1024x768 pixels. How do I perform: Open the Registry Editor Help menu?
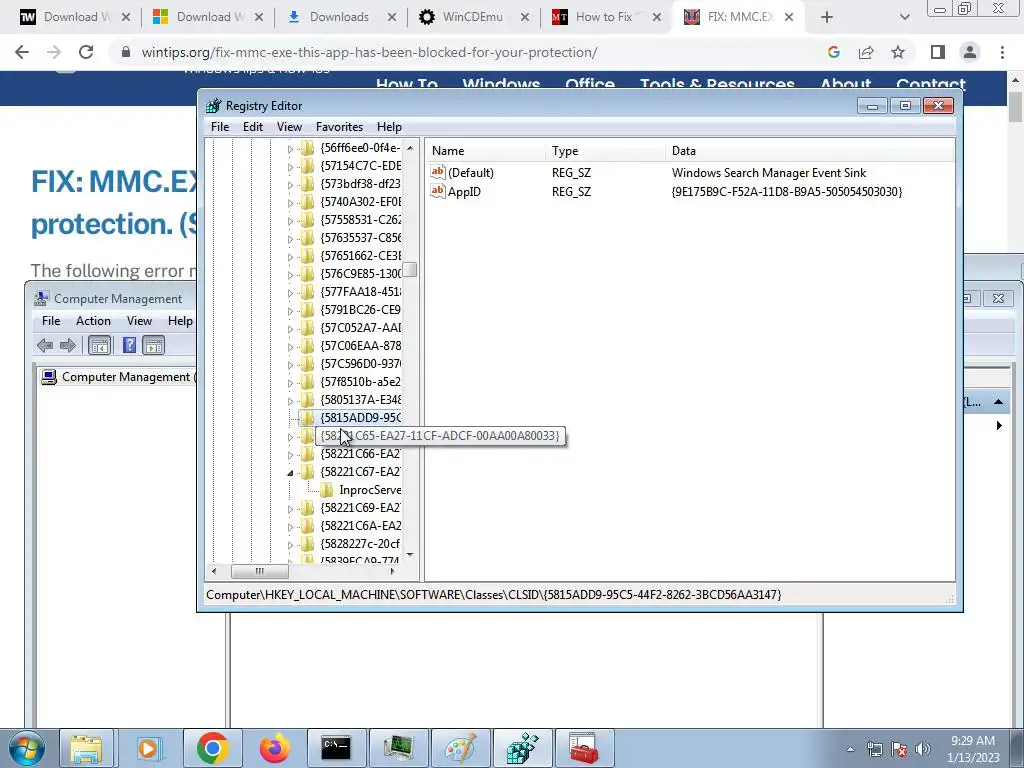coord(389,127)
